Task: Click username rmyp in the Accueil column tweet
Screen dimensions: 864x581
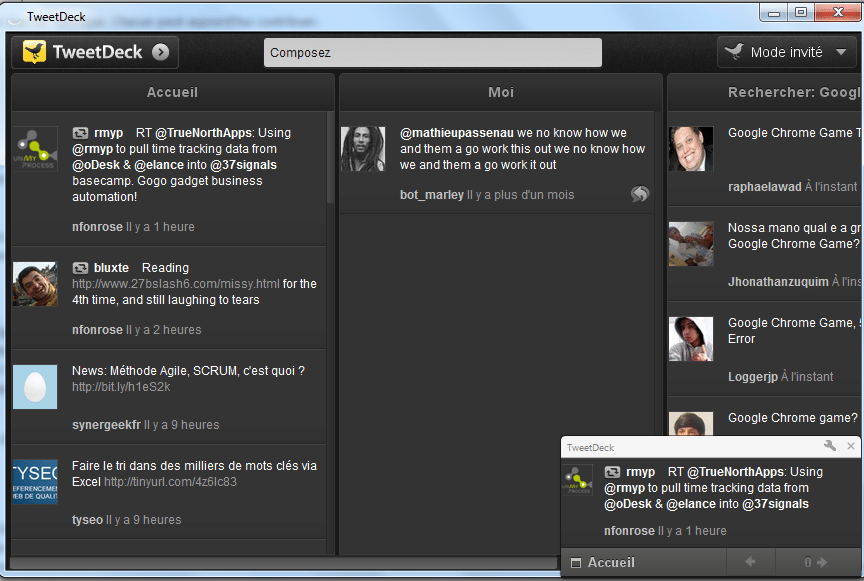Action: point(109,133)
